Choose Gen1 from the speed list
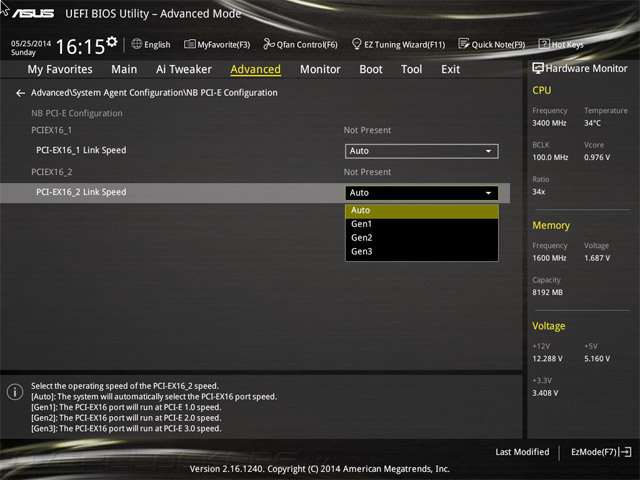The image size is (640, 480). point(422,224)
